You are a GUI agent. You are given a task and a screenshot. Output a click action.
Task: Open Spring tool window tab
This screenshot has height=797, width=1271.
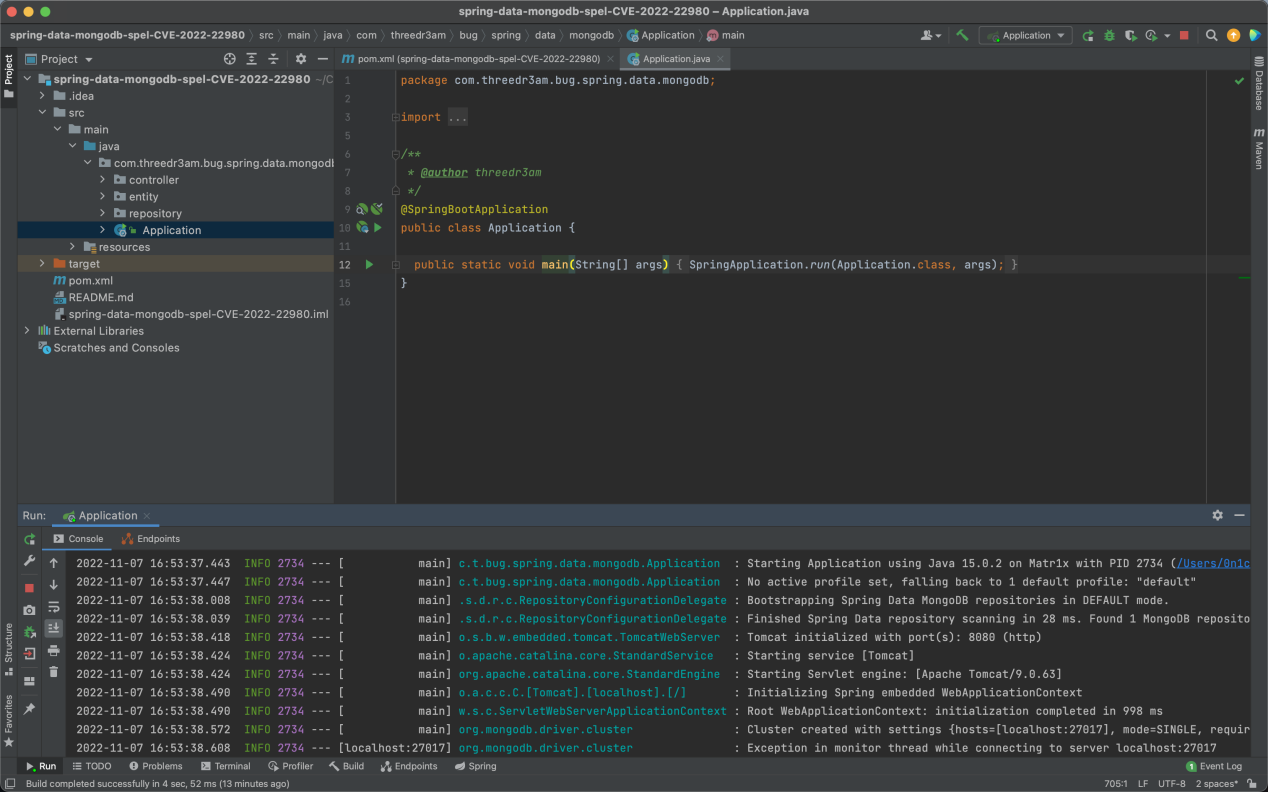475,766
